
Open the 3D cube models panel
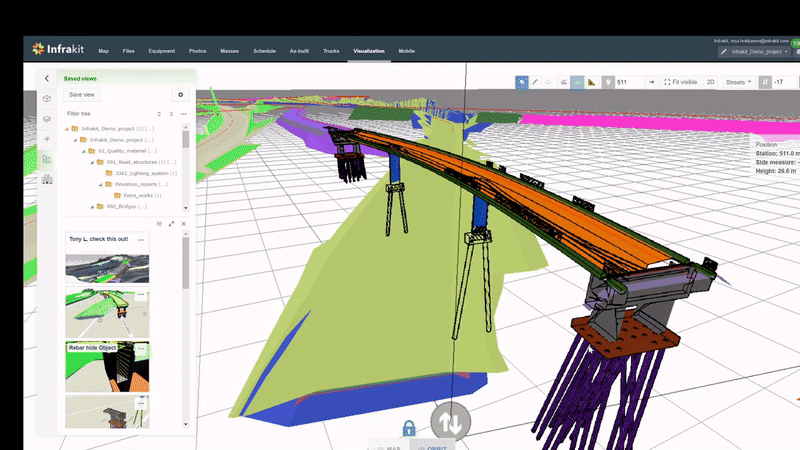pyautogui.click(x=47, y=99)
